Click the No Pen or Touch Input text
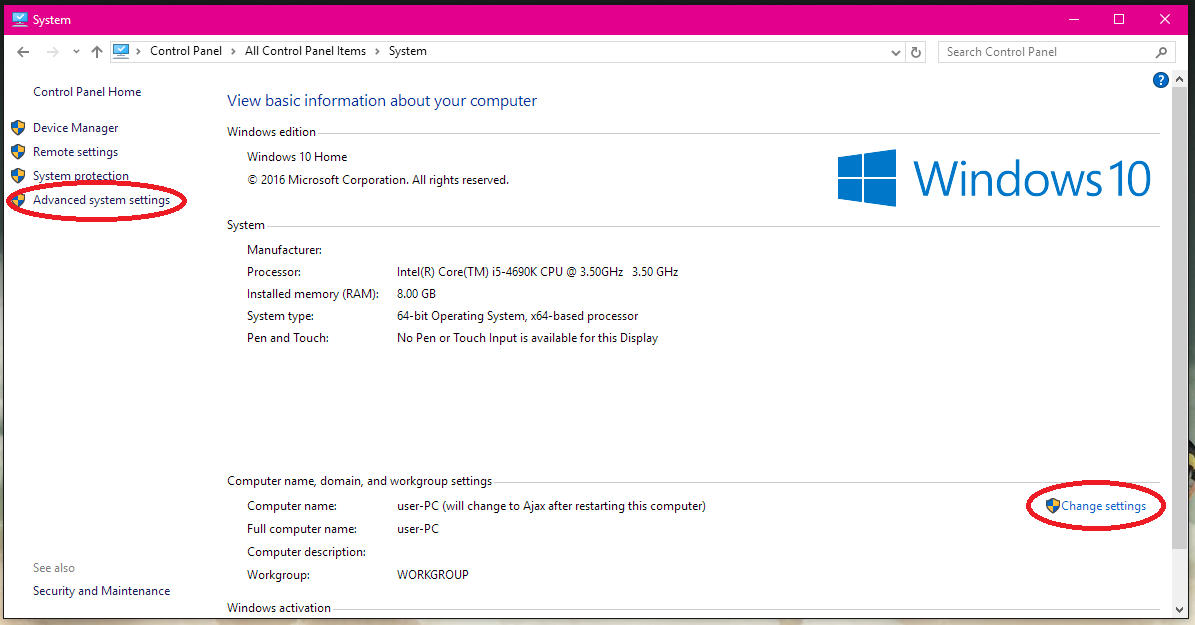1195x625 pixels. 527,338
